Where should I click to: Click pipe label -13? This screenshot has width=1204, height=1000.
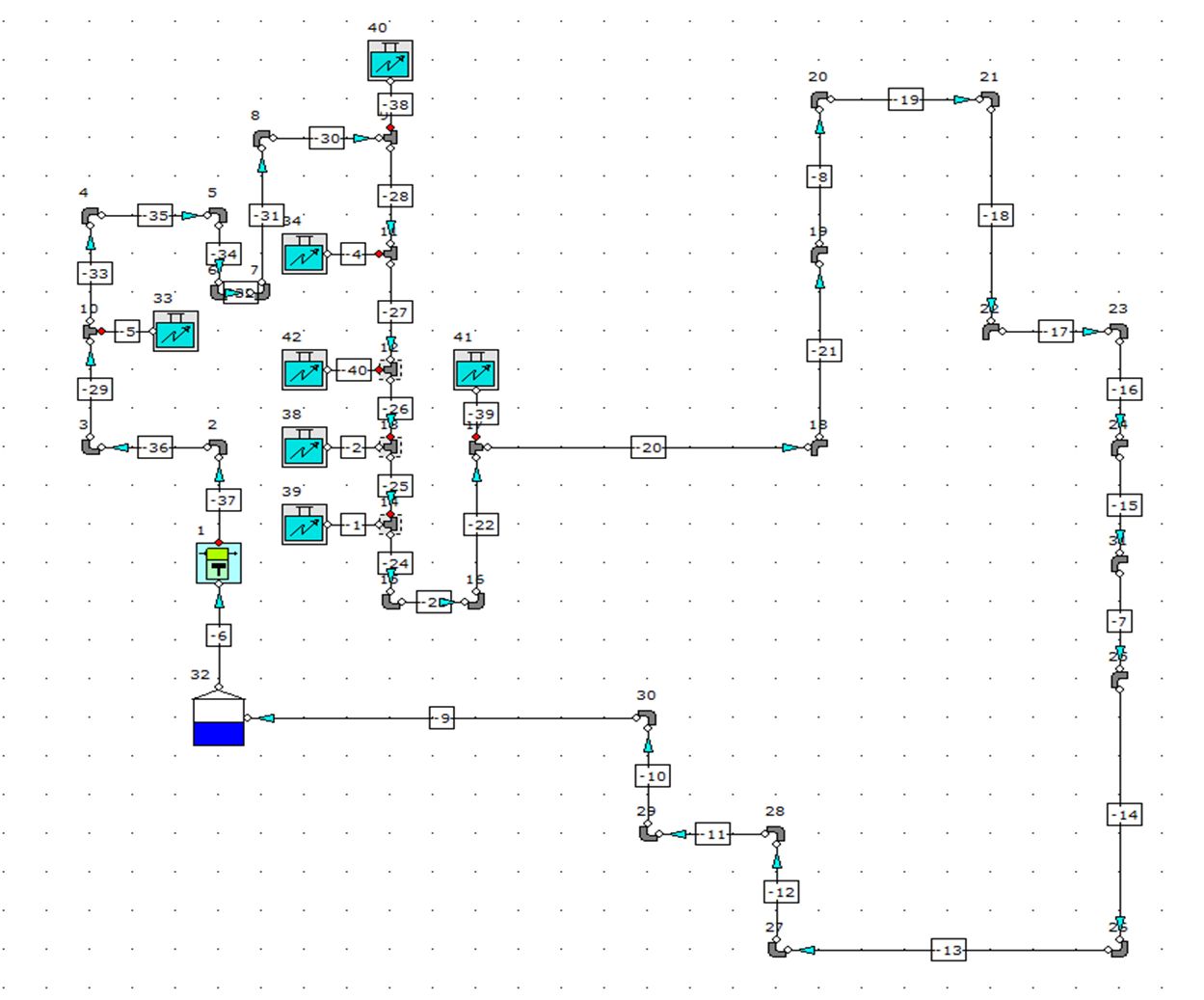tap(949, 949)
